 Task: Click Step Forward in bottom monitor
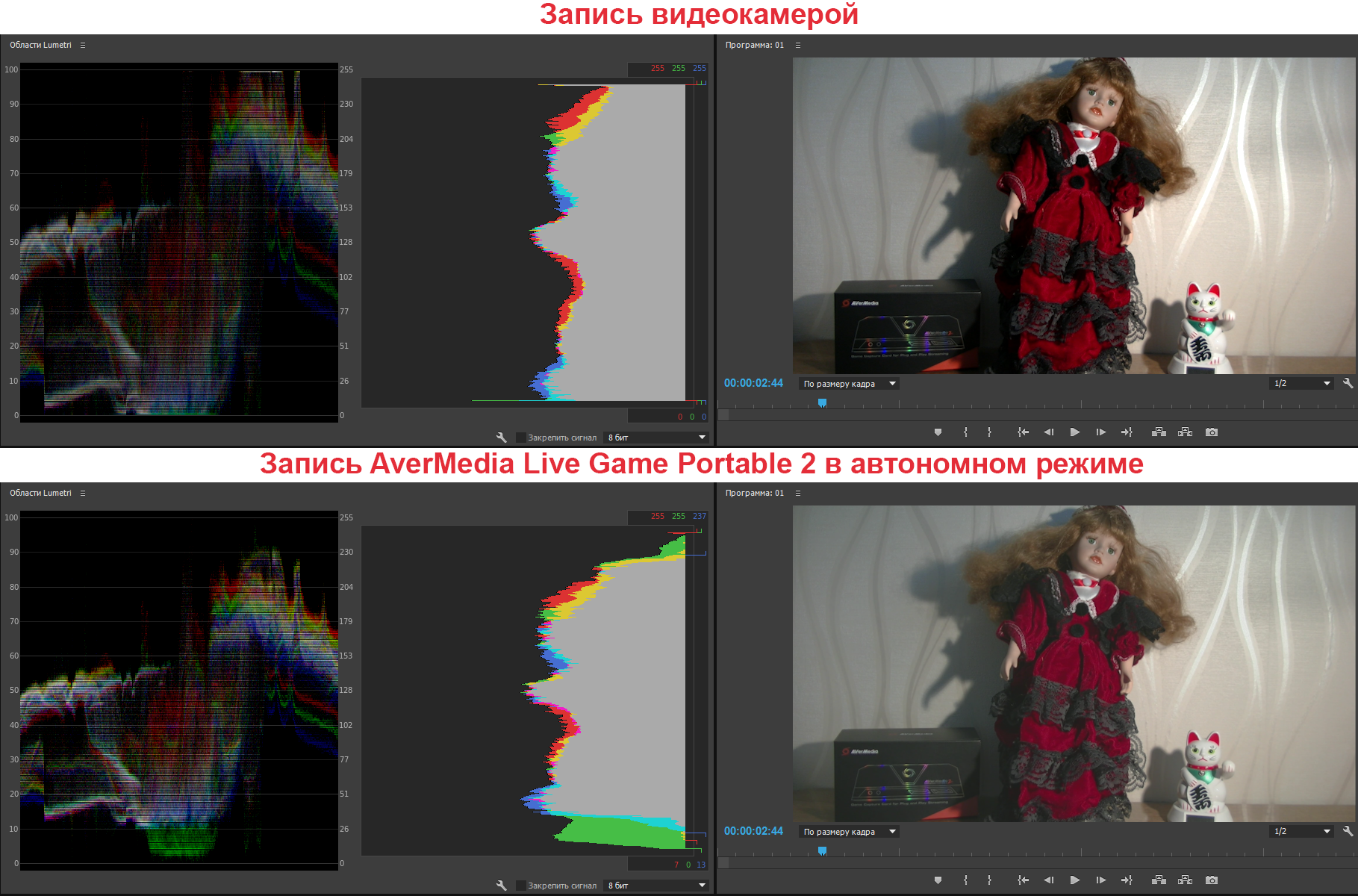pyautogui.click(x=1100, y=880)
